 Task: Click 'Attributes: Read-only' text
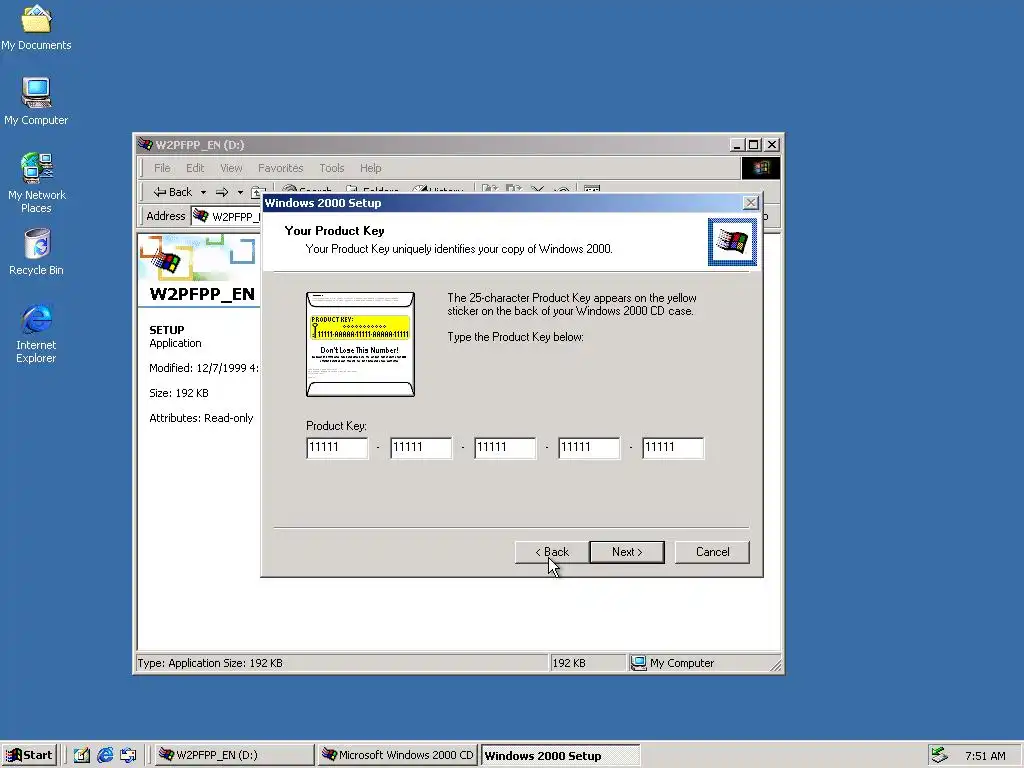[201, 418]
